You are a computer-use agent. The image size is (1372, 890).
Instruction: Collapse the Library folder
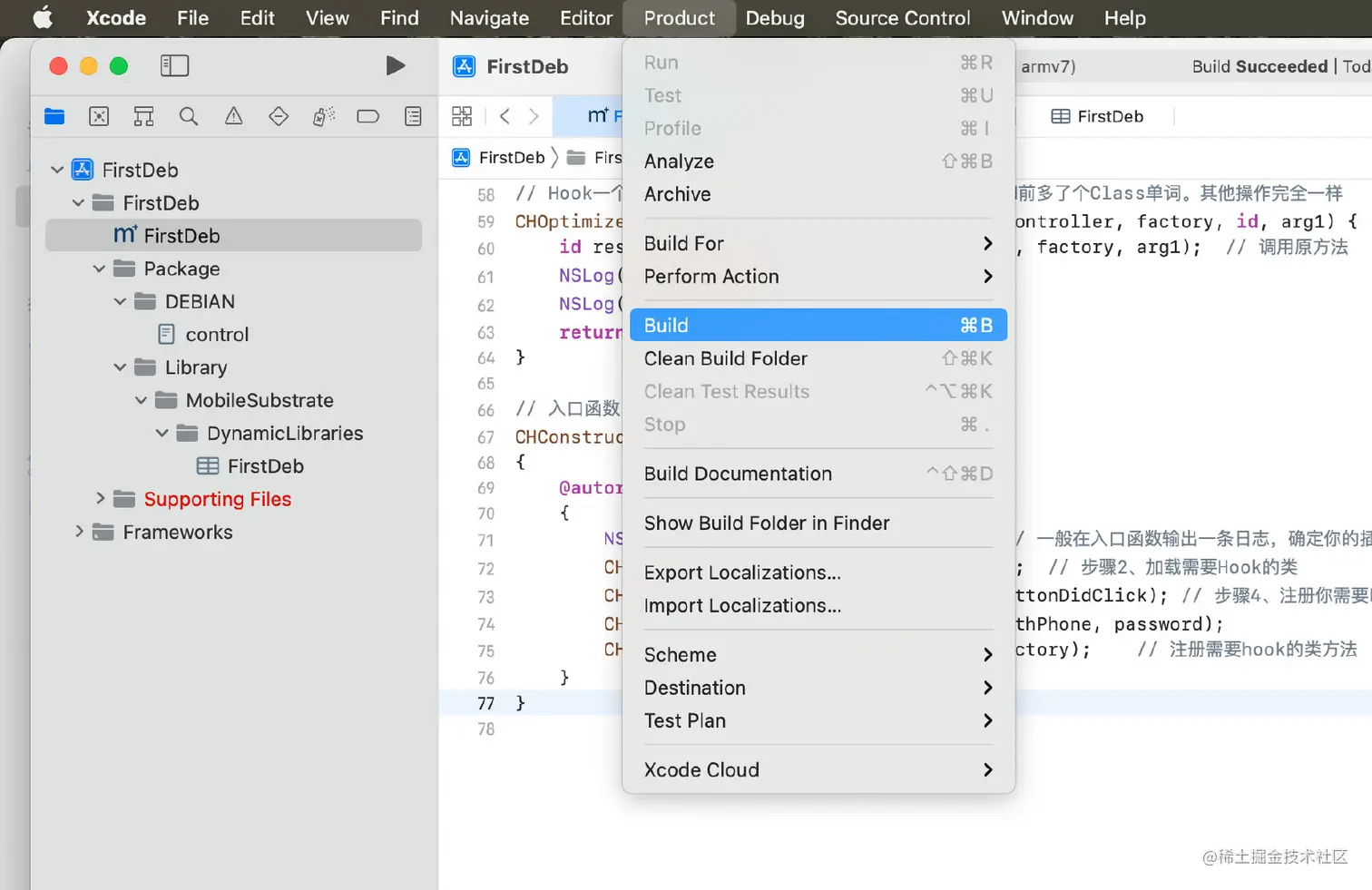click(x=120, y=367)
